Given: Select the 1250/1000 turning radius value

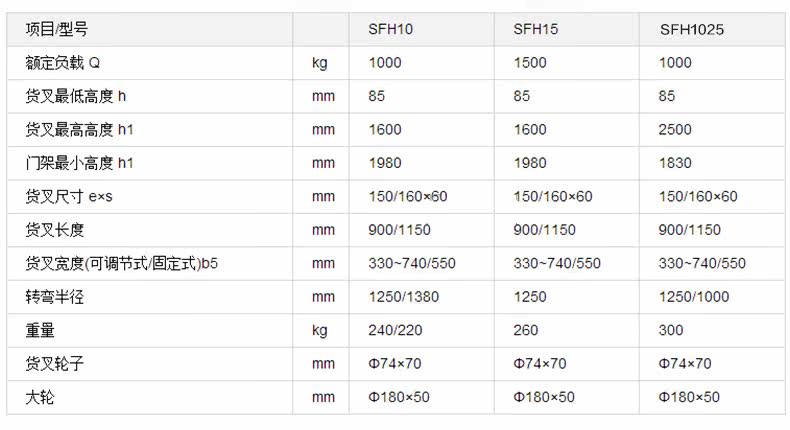Looking at the screenshot, I should (x=690, y=297).
